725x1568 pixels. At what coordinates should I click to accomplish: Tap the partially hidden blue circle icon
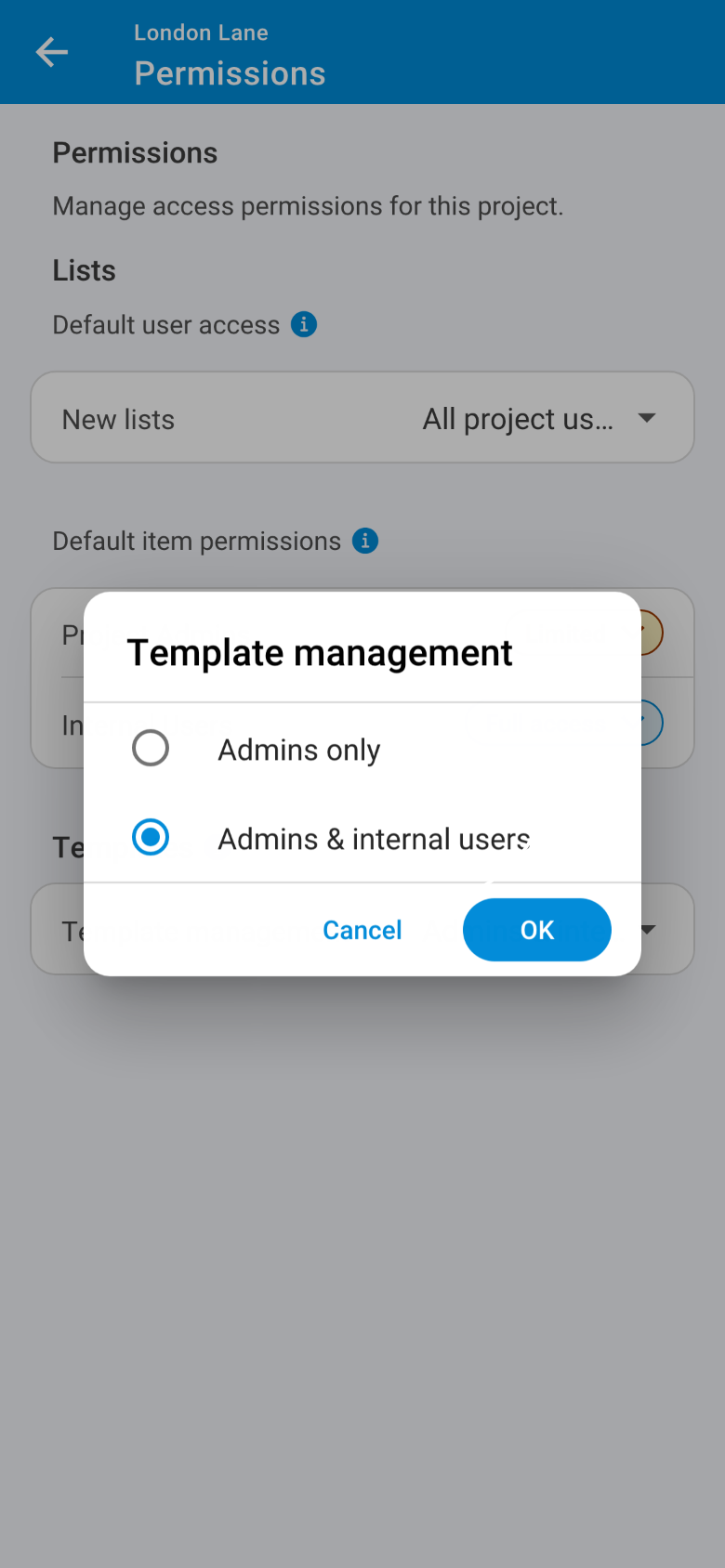click(x=652, y=724)
